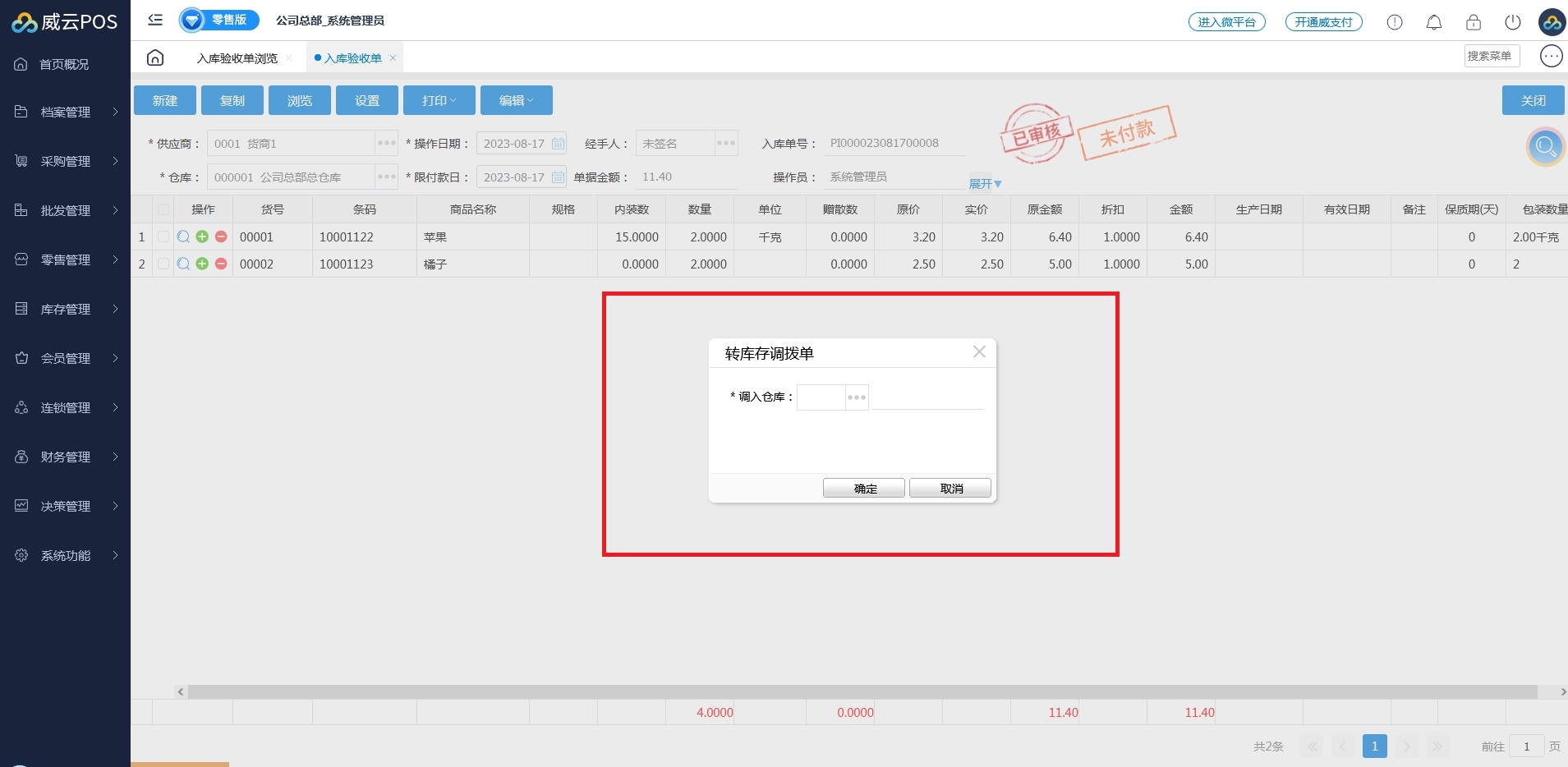Click 确定 in the transfer dialog

864,489
